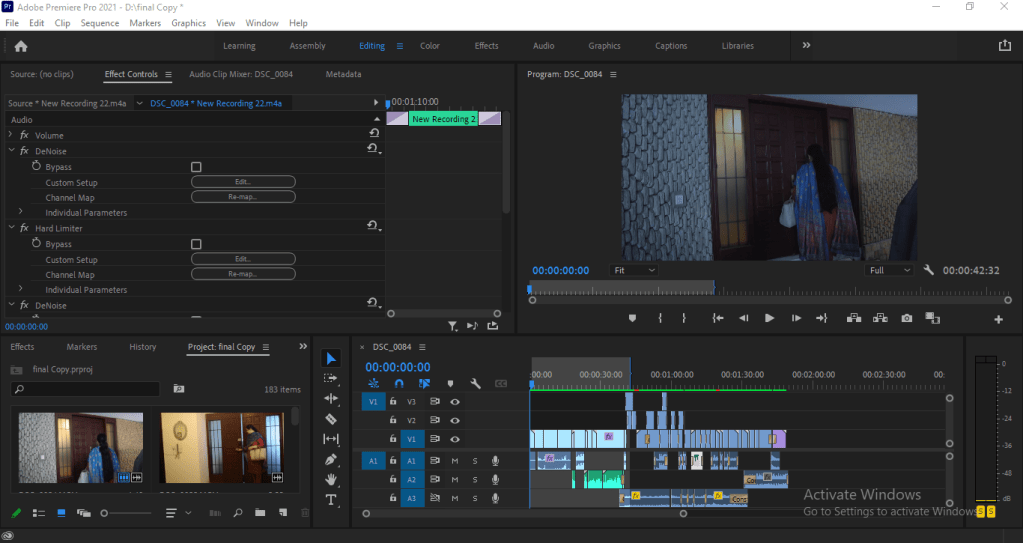The width and height of the screenshot is (1023, 543).
Task: Select the Hand tool
Action: (x=332, y=479)
